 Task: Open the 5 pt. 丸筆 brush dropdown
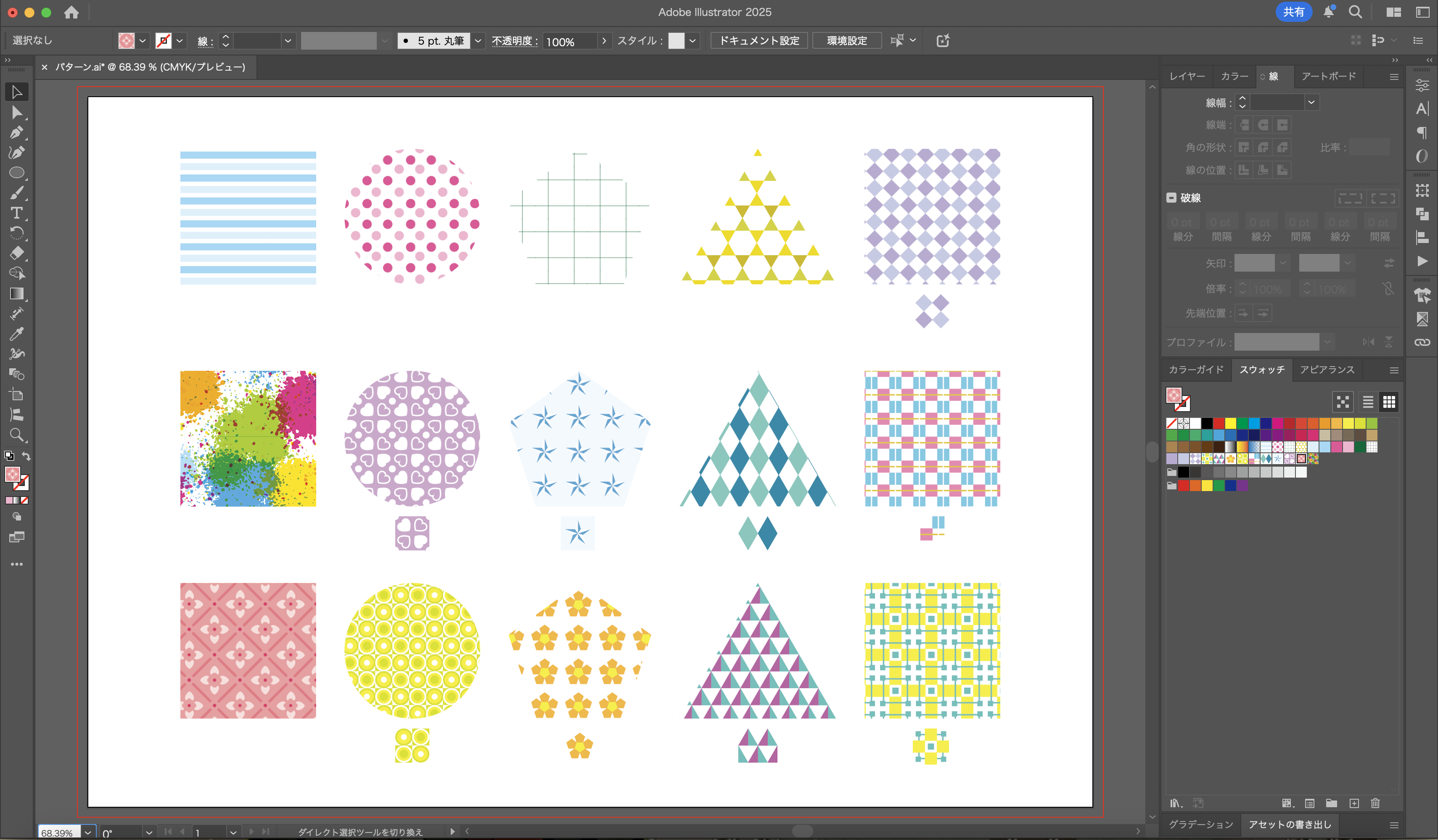[x=478, y=40]
